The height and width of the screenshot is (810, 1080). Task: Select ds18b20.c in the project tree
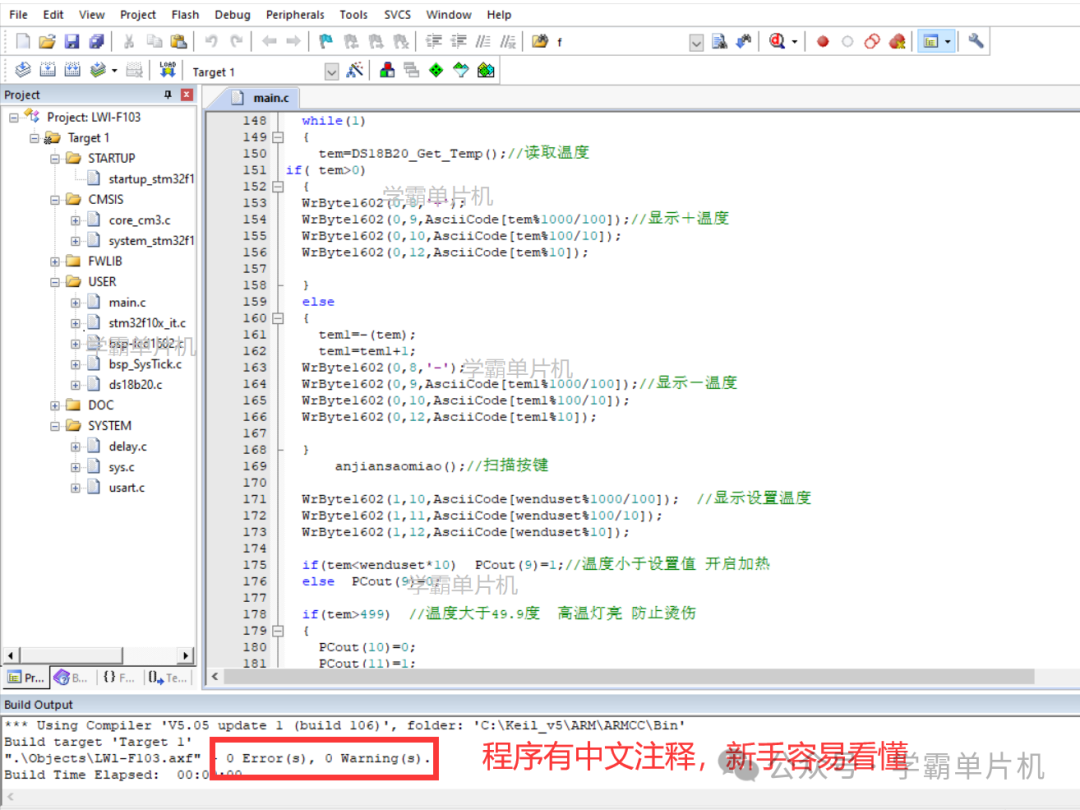point(135,384)
